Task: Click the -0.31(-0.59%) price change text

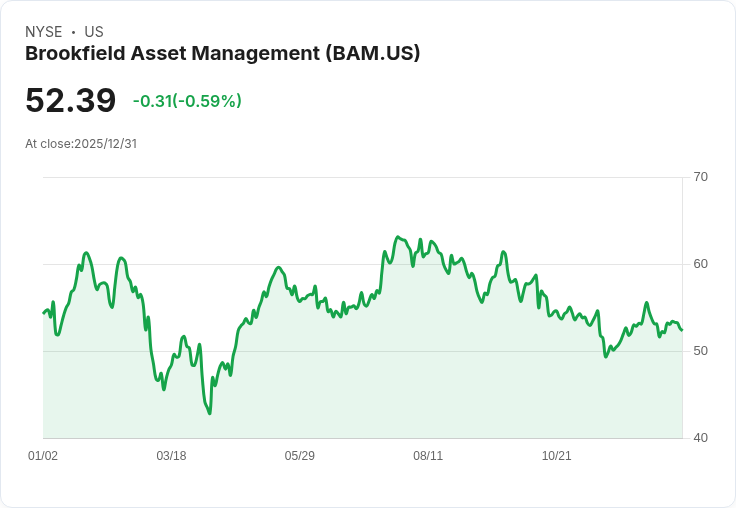Action: tap(187, 101)
